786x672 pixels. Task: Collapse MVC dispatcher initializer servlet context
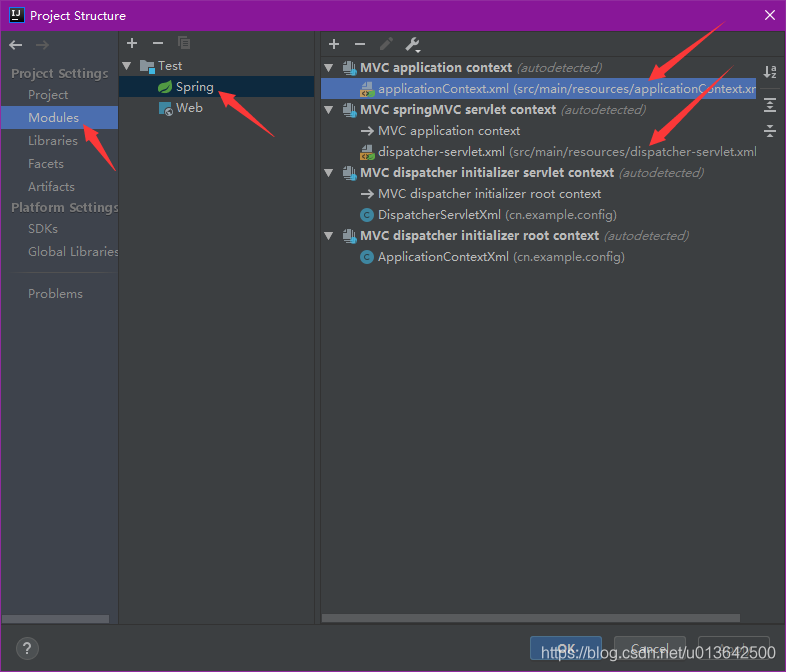click(x=329, y=173)
